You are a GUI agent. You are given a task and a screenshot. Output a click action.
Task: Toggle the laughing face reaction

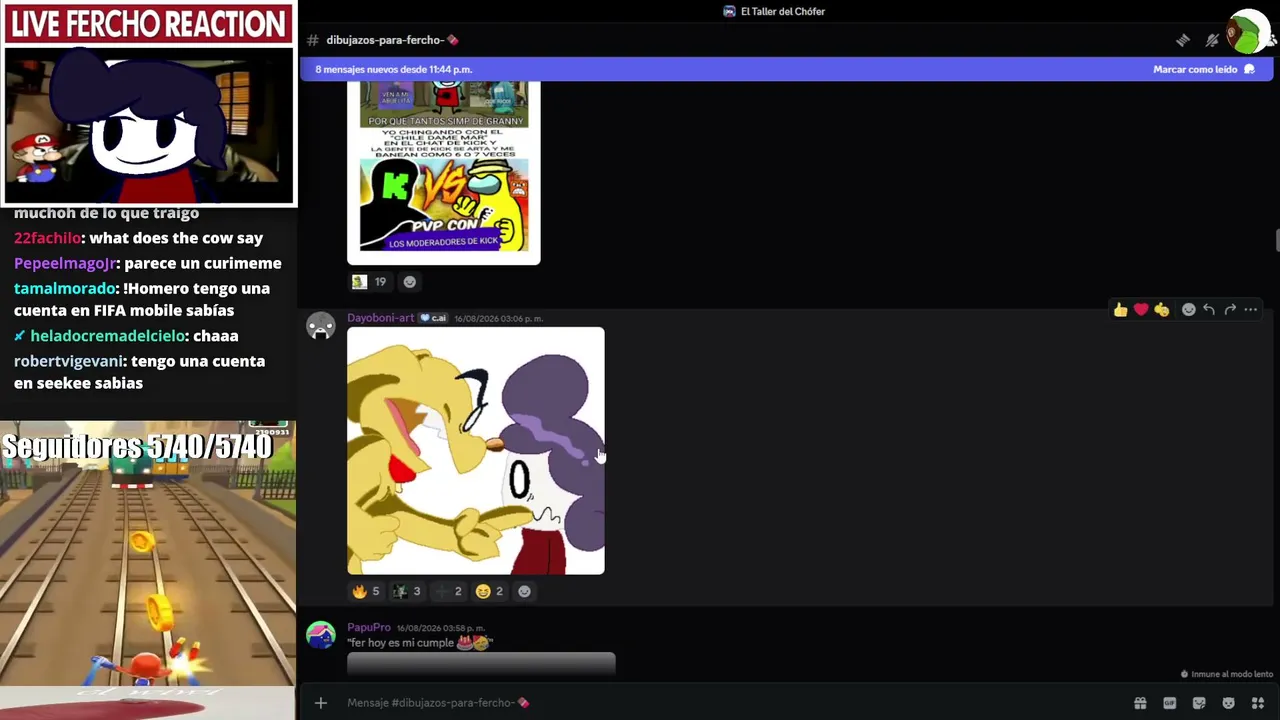click(489, 591)
